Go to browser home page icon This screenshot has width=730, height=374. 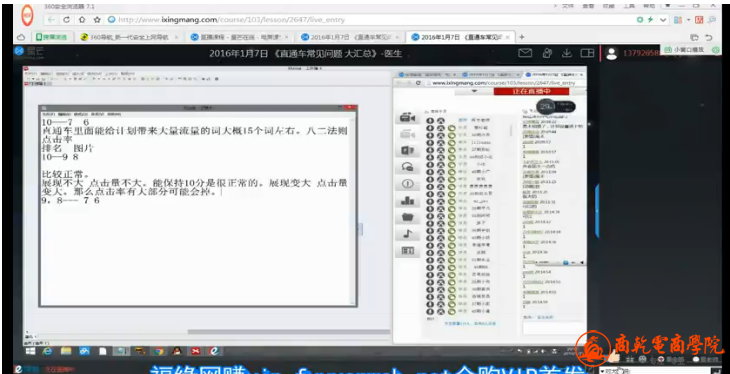(x=81, y=20)
